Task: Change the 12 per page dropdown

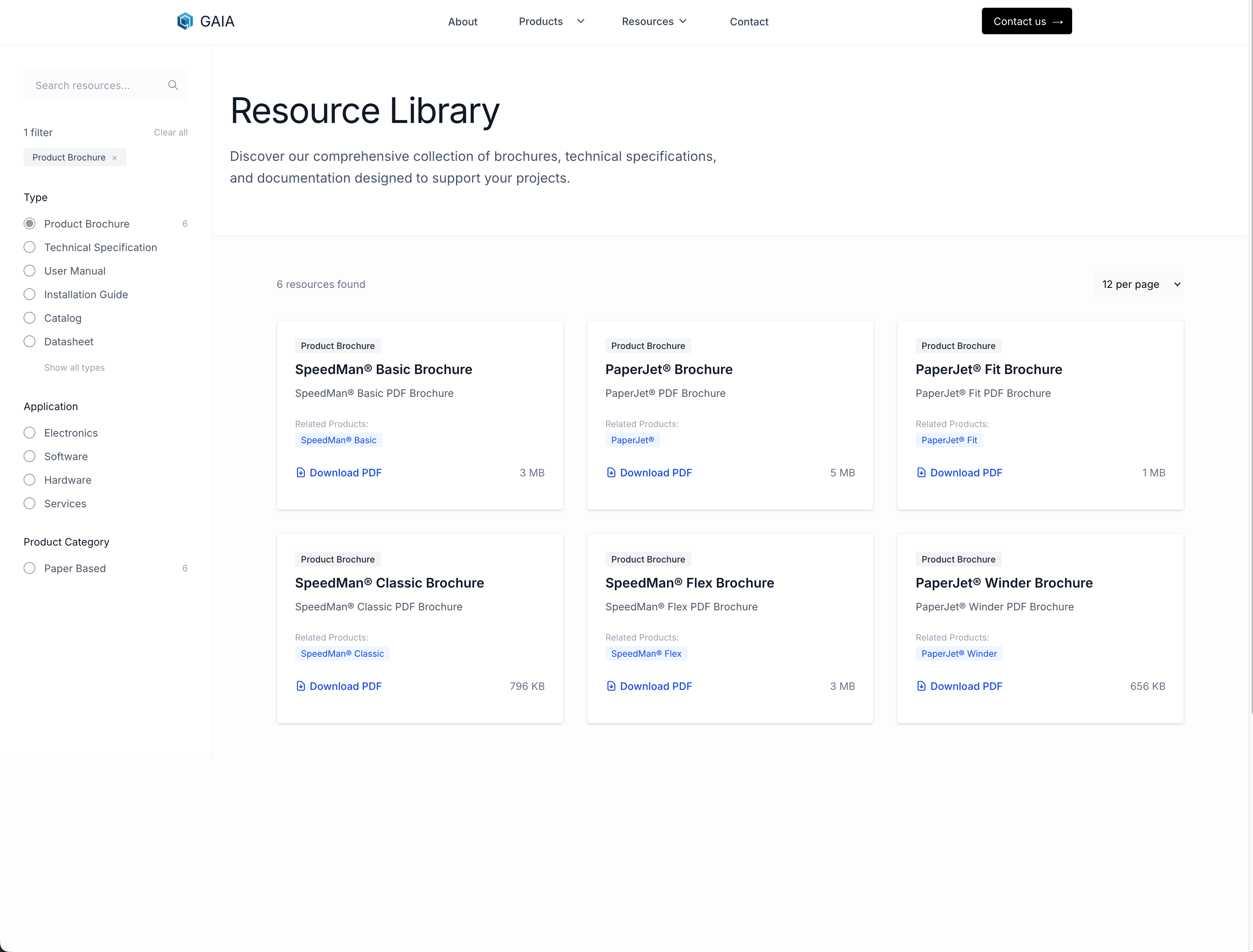Action: click(1138, 284)
